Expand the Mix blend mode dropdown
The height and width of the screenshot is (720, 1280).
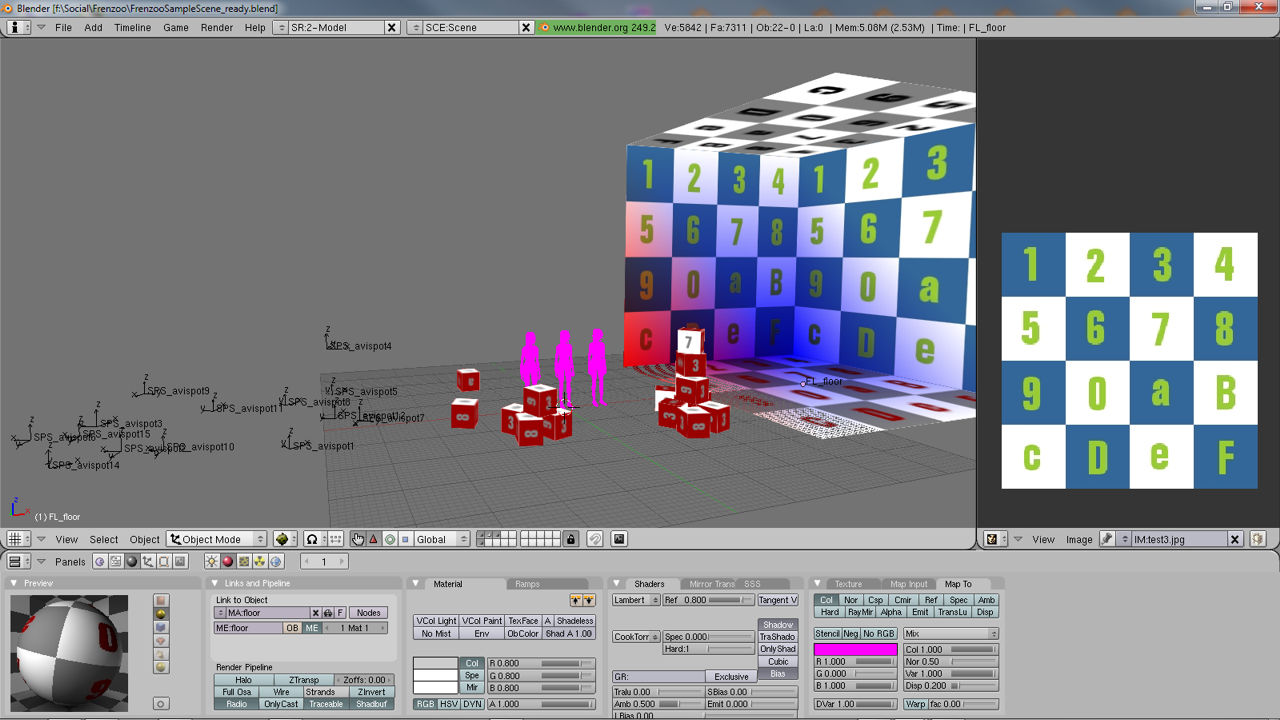coord(950,634)
